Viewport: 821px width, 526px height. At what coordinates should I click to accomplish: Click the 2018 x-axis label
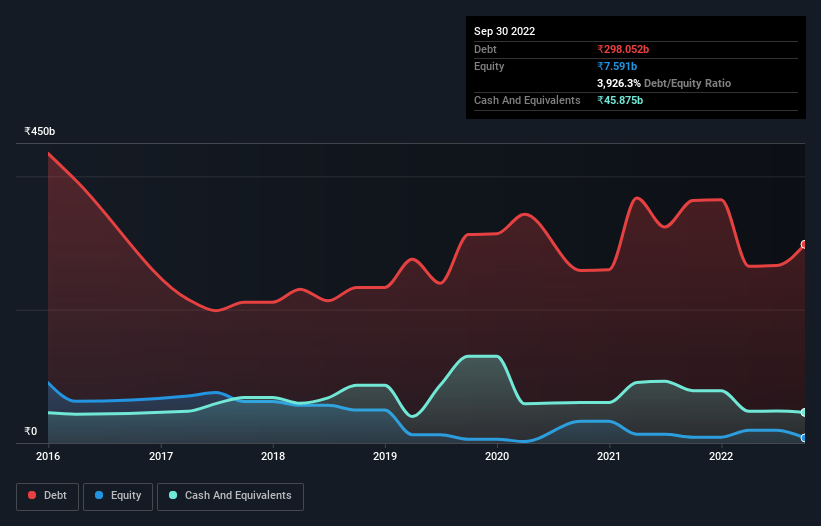point(273,456)
